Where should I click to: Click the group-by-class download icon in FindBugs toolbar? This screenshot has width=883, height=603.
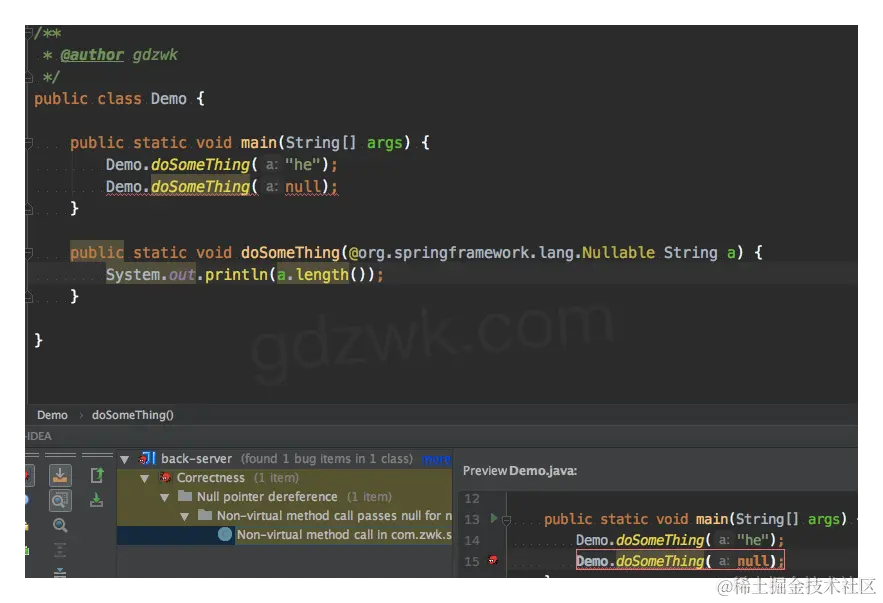click(60, 475)
